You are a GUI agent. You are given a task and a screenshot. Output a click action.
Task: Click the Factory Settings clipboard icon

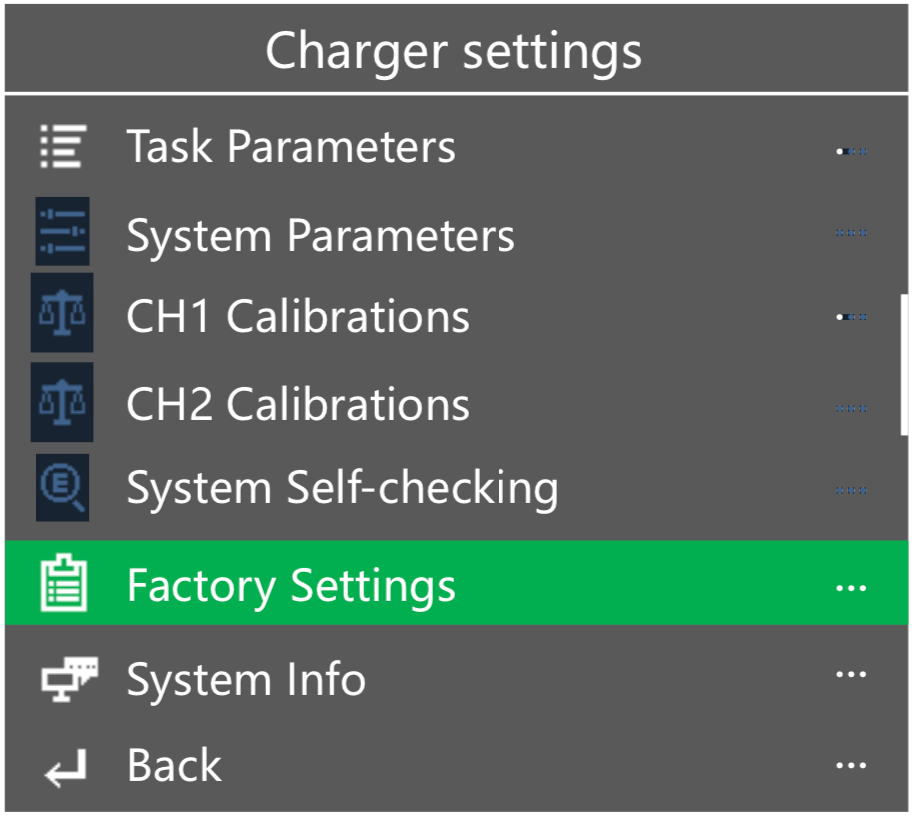point(63,585)
